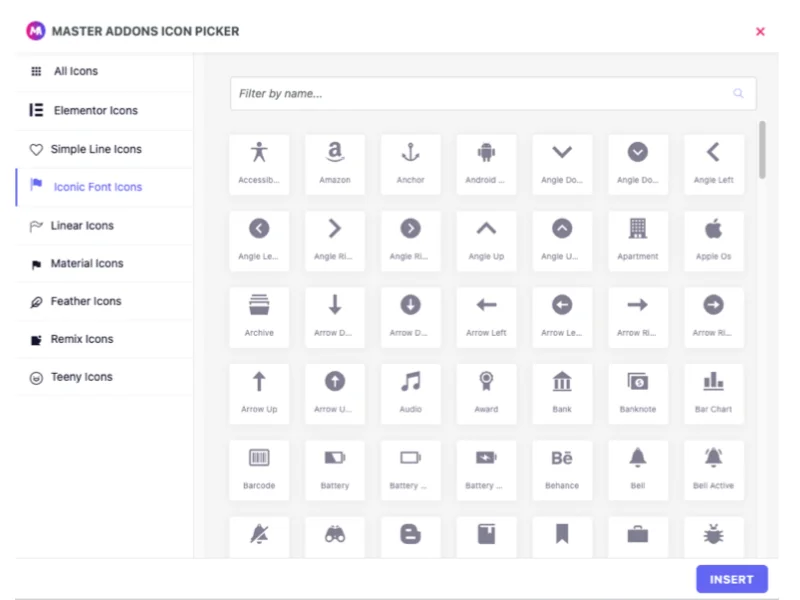Pick the circled Arrow Right icon
Viewport: 800px width, 600px height.
tap(714, 317)
